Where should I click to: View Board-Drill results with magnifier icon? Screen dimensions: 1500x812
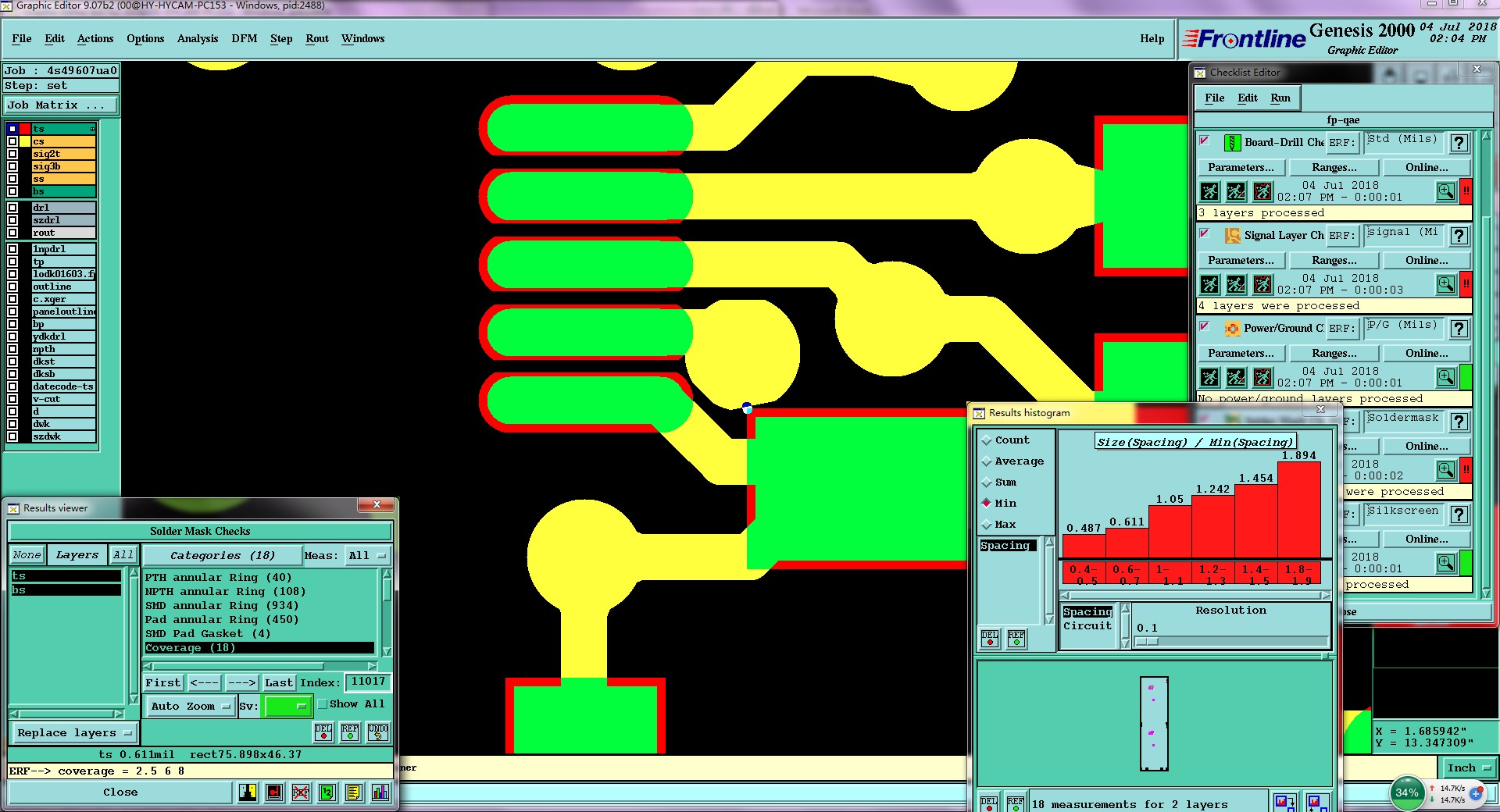[x=1446, y=191]
